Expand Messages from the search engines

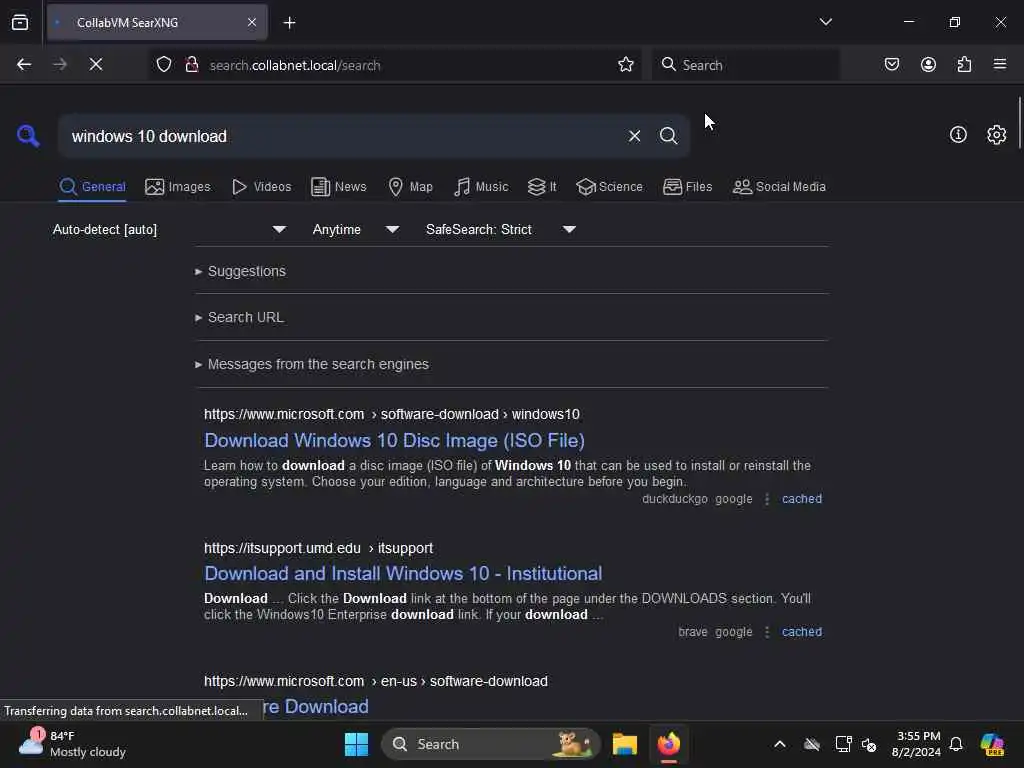point(312,364)
